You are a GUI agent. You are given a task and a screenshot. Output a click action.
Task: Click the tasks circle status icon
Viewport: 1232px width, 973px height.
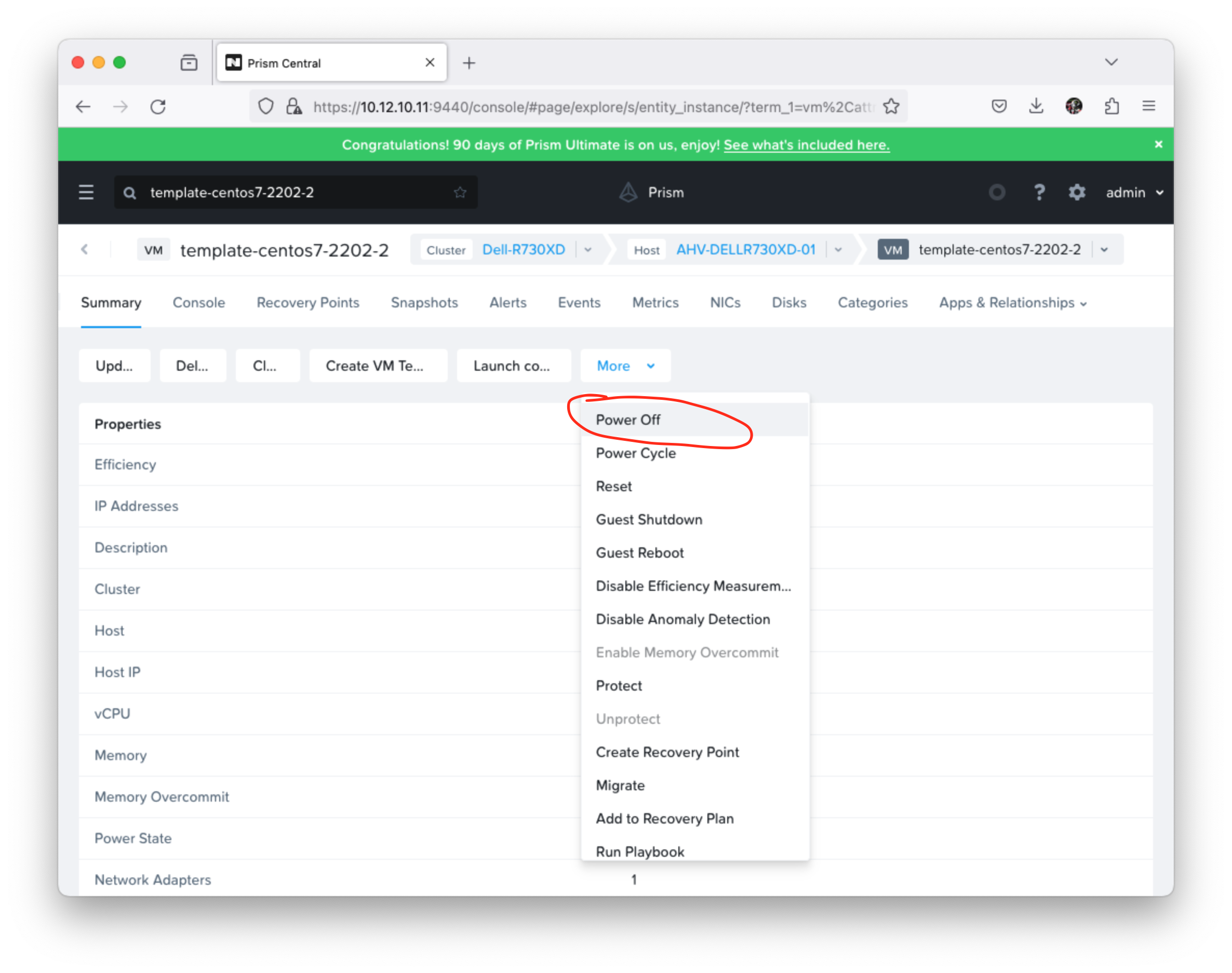tap(997, 193)
